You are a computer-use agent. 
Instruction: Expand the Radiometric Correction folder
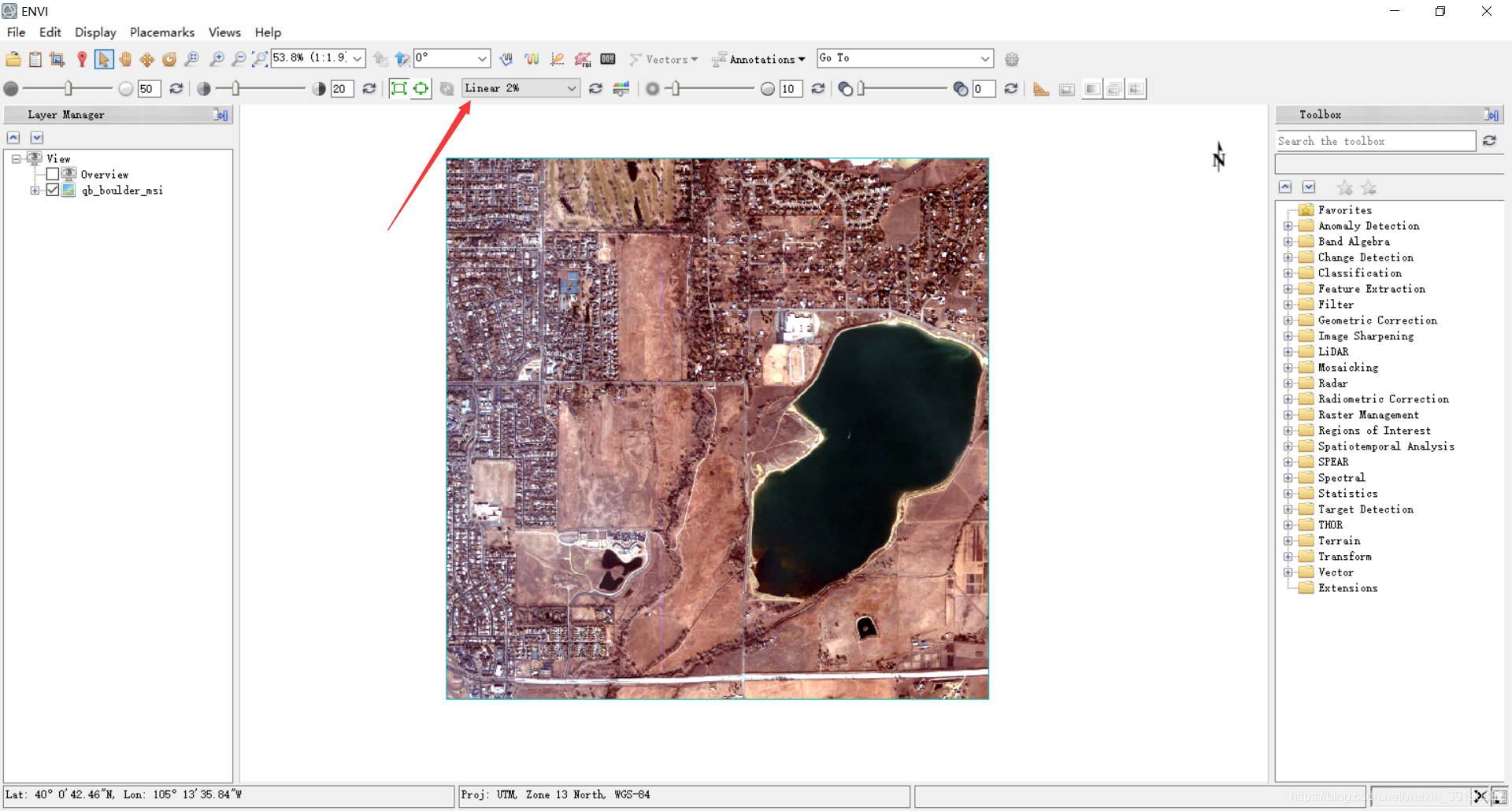pos(1288,399)
